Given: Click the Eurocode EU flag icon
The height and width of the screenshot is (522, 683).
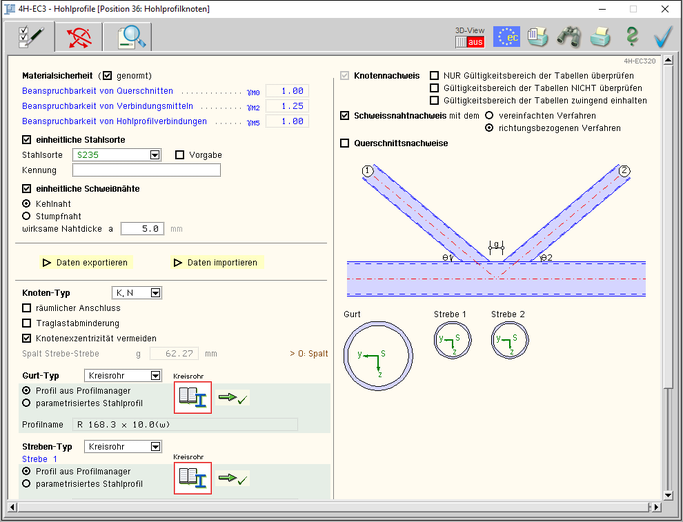Looking at the screenshot, I should (x=506, y=38).
